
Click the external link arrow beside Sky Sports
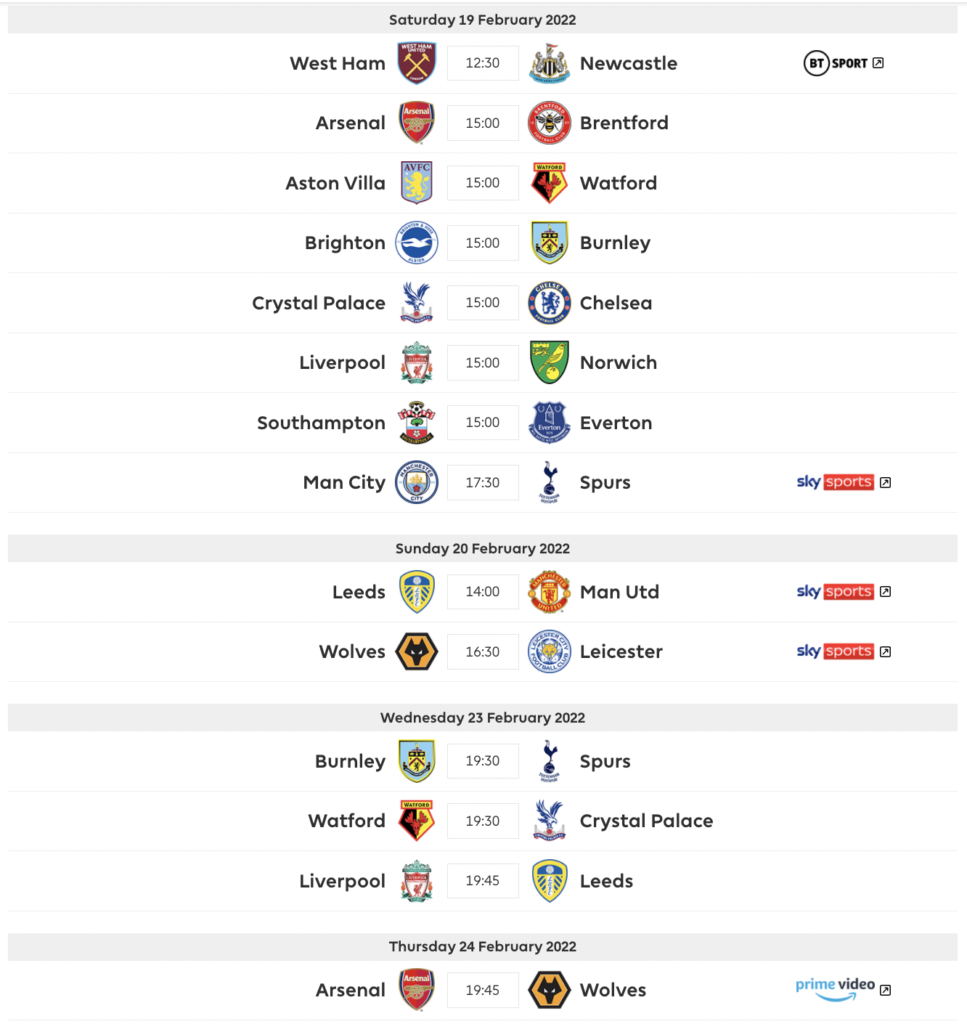(x=884, y=481)
